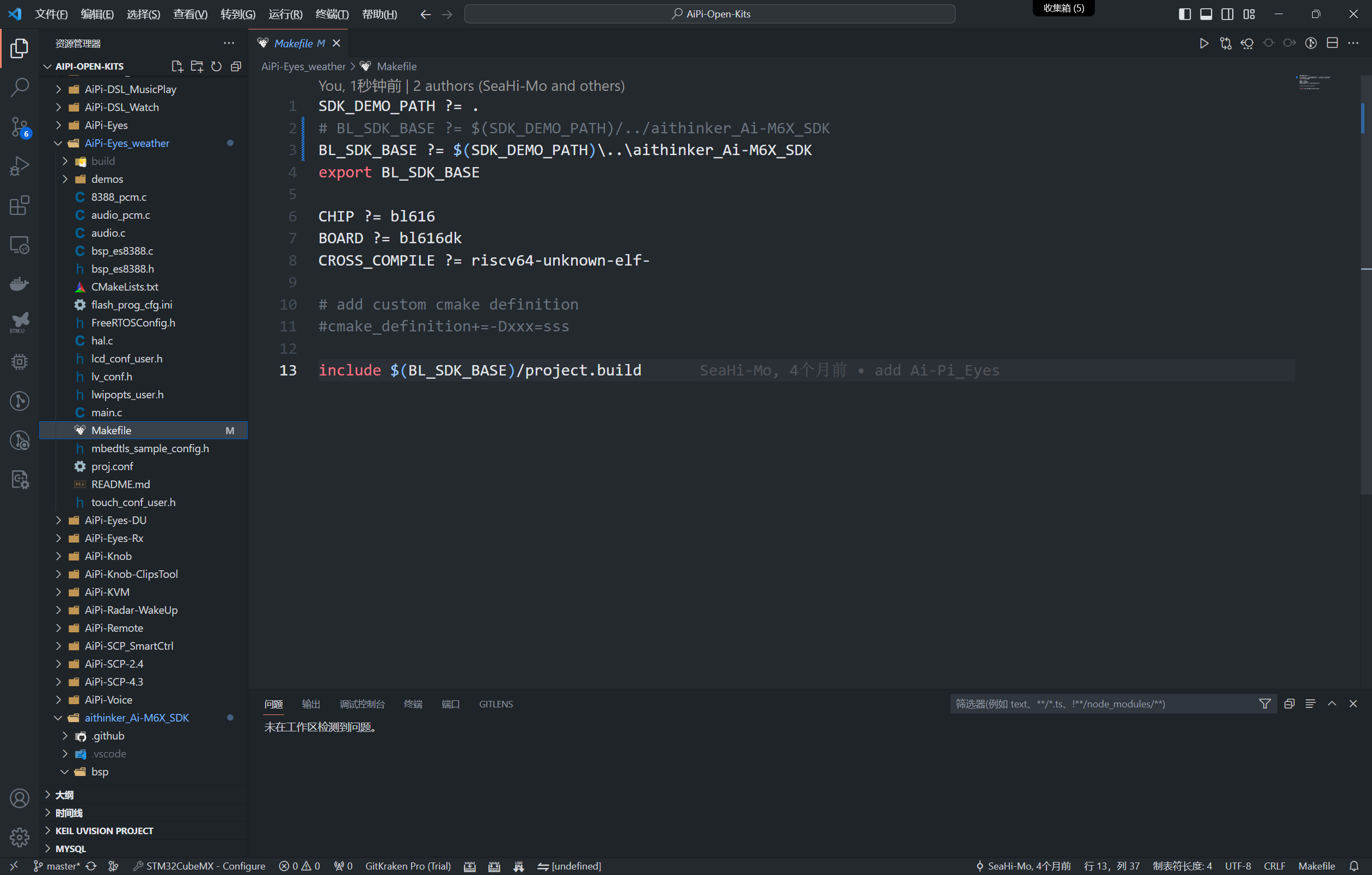Switch to the 终端 panel tab
Viewport: 1372px width, 875px height.
coord(413,704)
